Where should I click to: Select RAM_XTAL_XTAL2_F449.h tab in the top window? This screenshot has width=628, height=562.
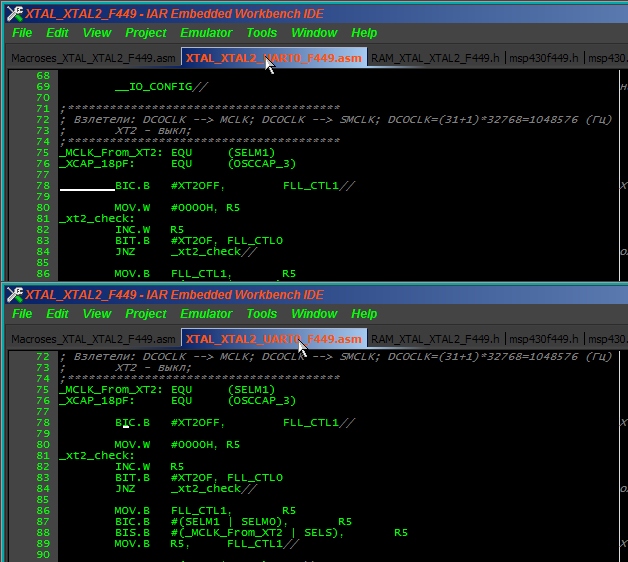point(435,58)
